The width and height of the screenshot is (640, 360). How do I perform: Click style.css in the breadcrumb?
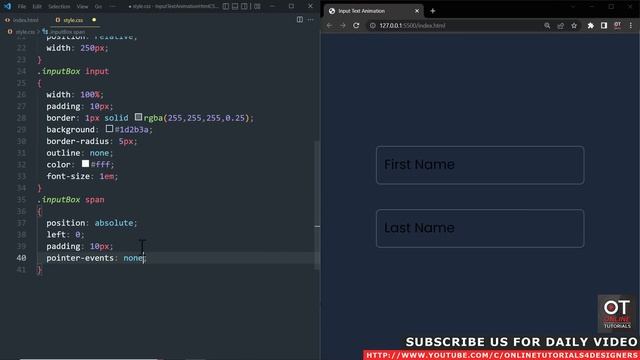(x=25, y=32)
